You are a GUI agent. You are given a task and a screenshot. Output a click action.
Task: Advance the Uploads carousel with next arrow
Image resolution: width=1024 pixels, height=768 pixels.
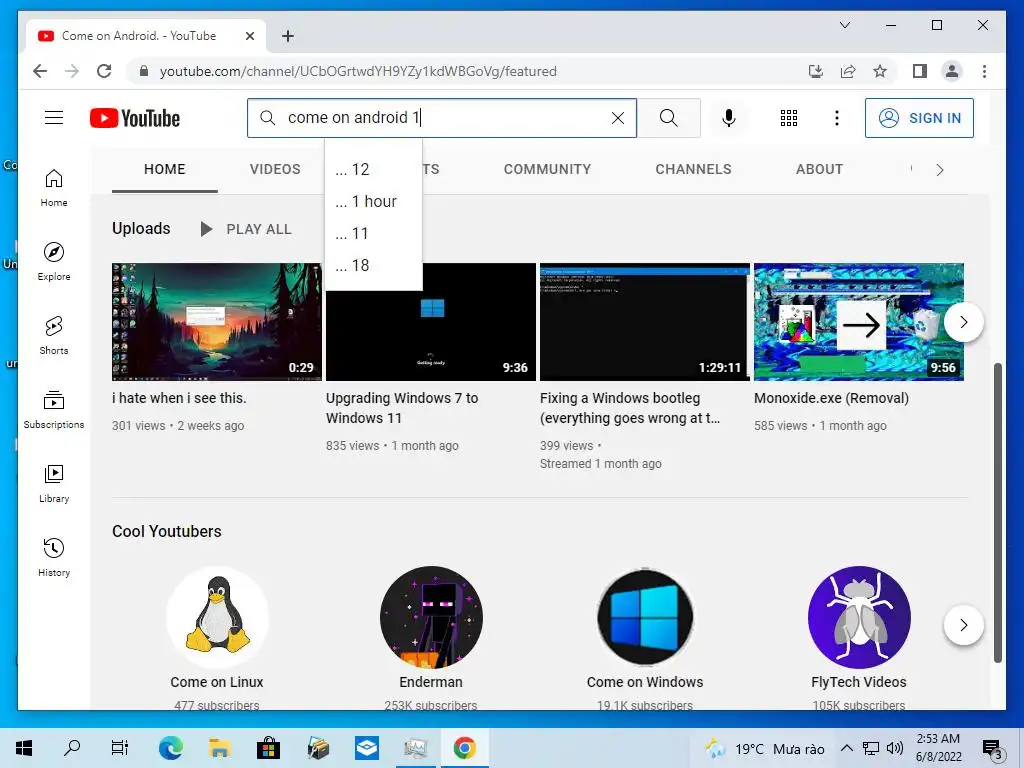[963, 322]
